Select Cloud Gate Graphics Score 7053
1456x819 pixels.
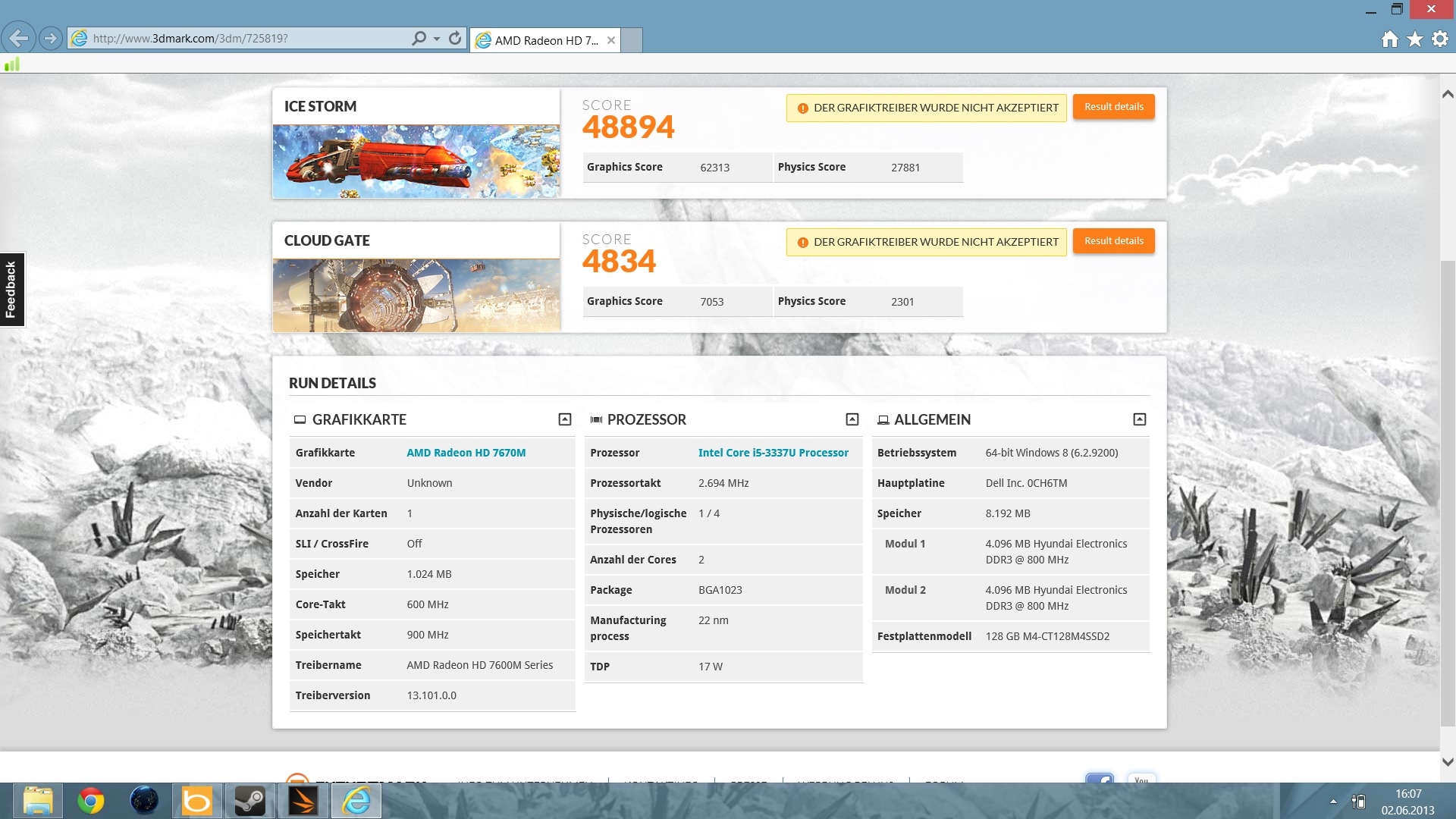pos(711,302)
